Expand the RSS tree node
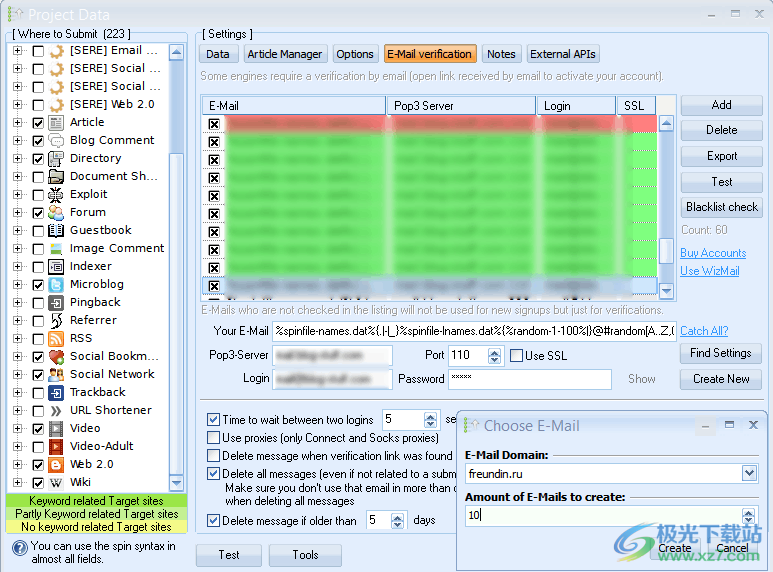Image resolution: width=773 pixels, height=572 pixels. coord(17,339)
